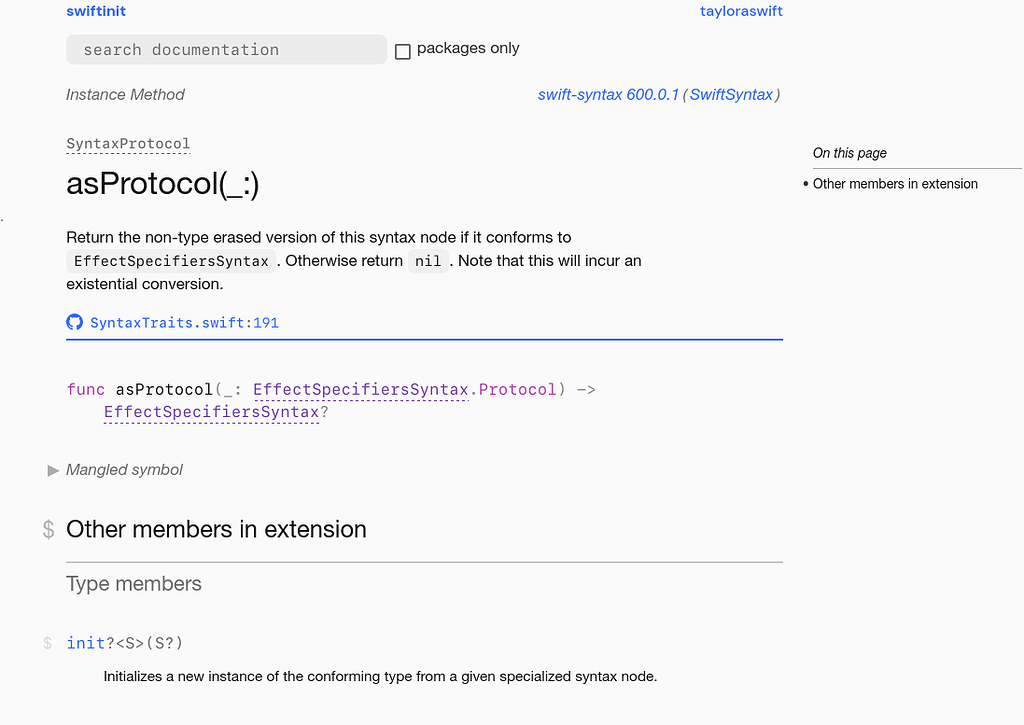Navigate to SyntaxProtocol via the breadcrumb link

click(127, 144)
